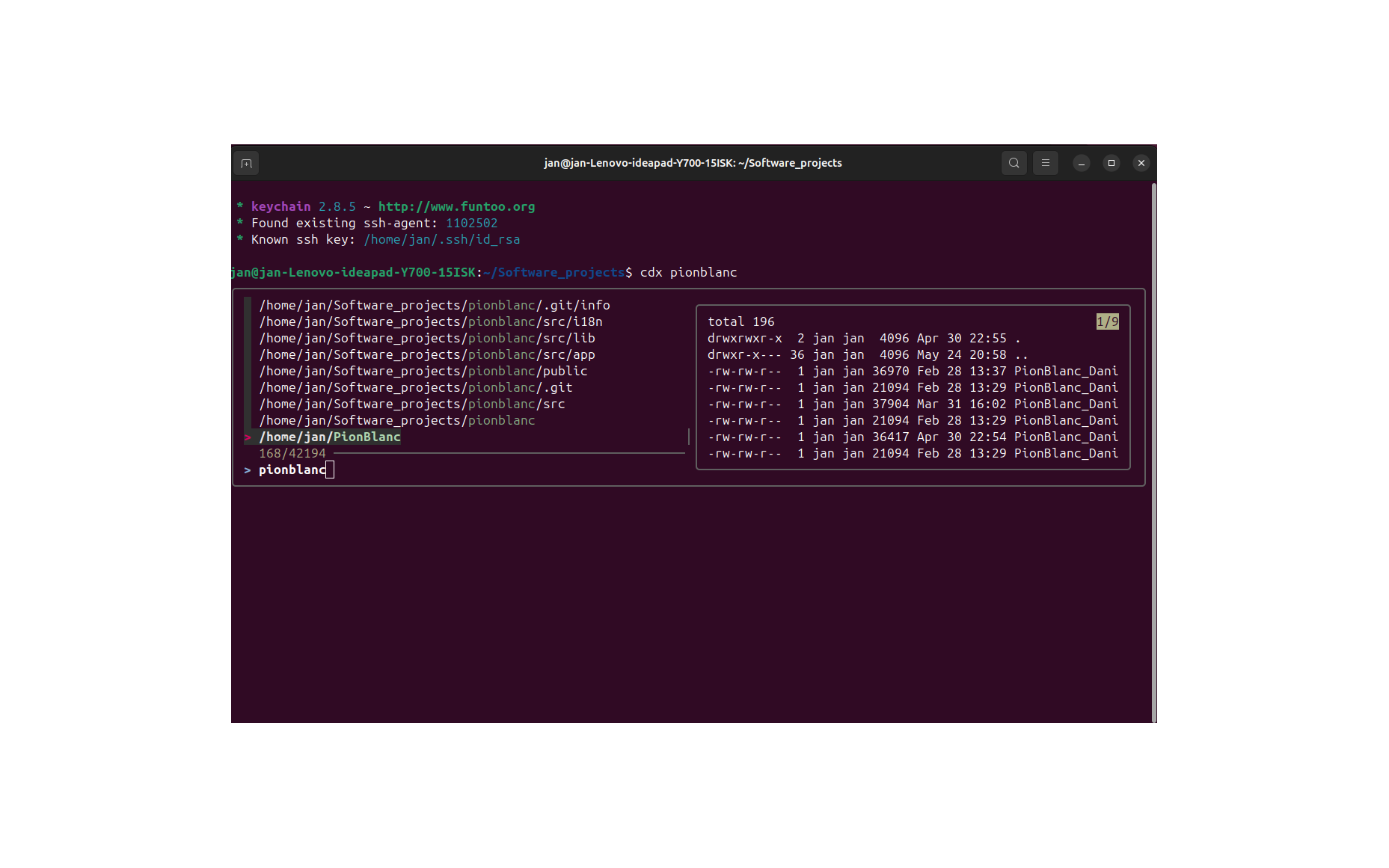1389x868 pixels.
Task: Pick the pionblanc/src/app result
Action: point(426,355)
